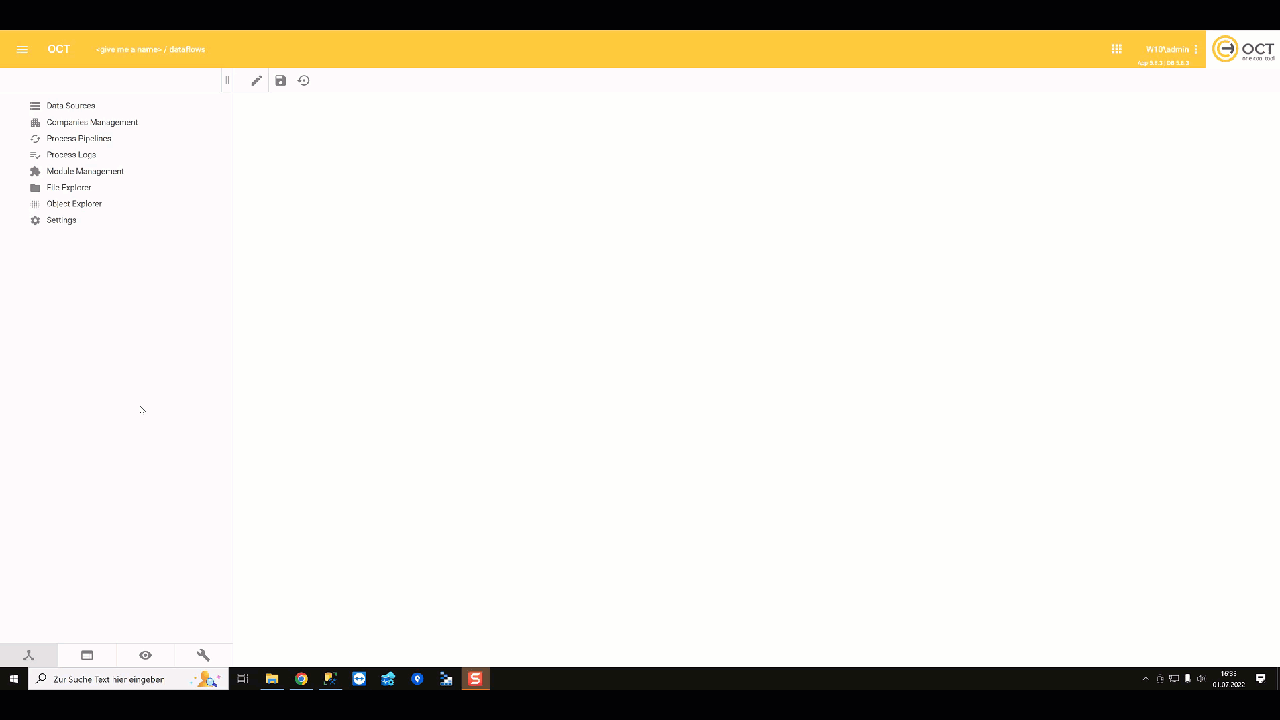Open Process Logs
This screenshot has width=1280, height=720.
click(71, 155)
